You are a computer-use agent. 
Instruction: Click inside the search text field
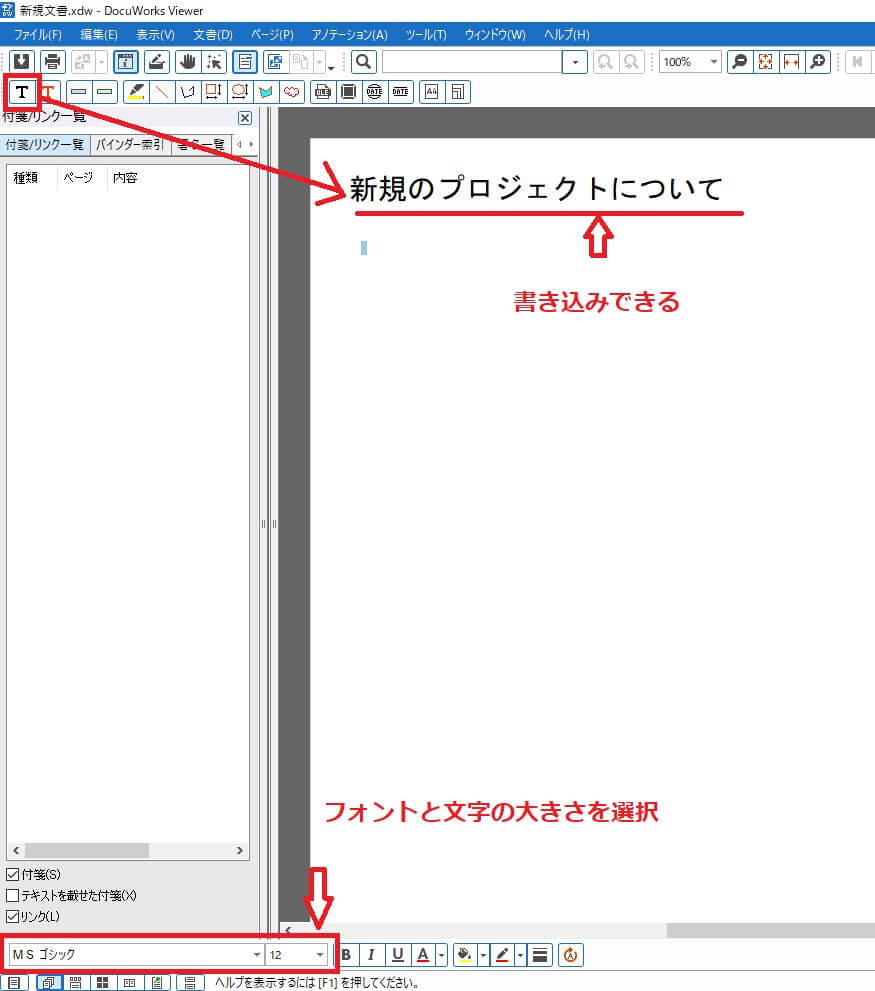coord(472,62)
